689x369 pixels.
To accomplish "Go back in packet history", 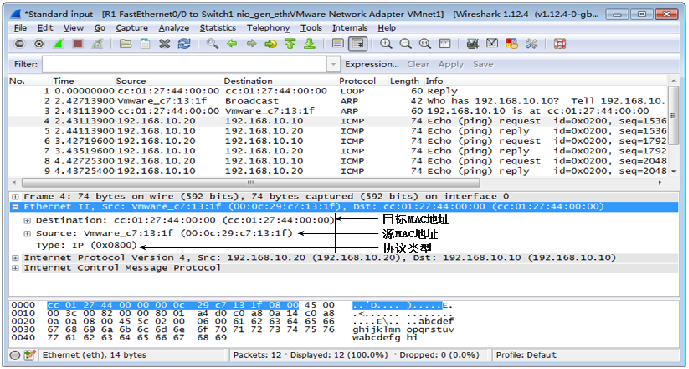I will click(232, 43).
